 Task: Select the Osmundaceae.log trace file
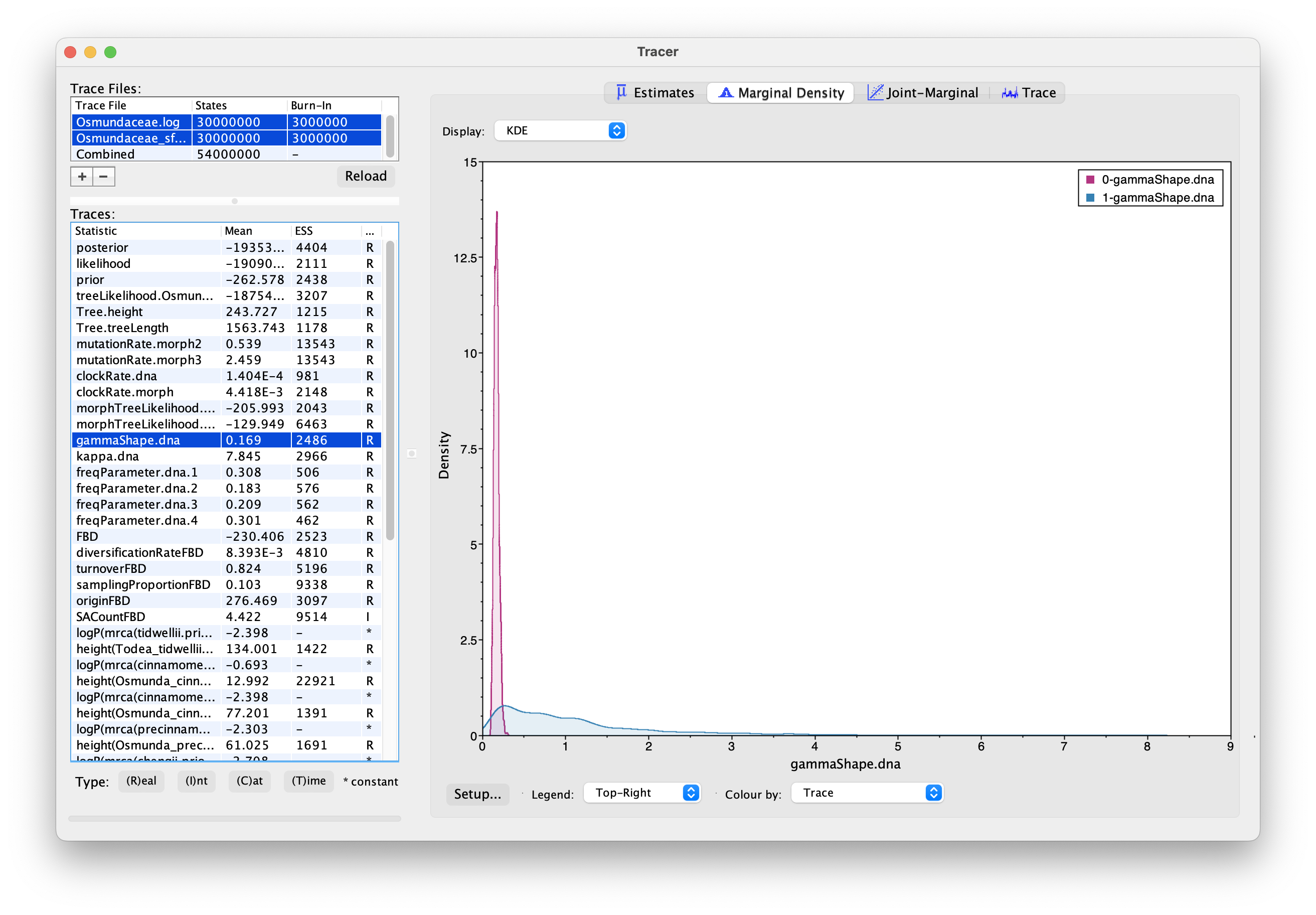tap(226, 122)
